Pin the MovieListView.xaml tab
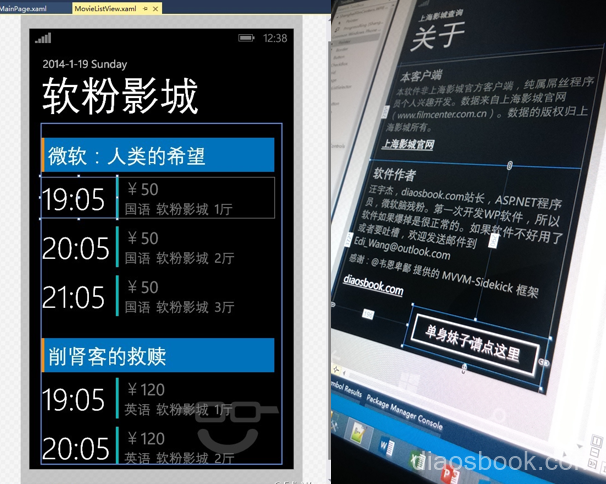 coord(145,9)
